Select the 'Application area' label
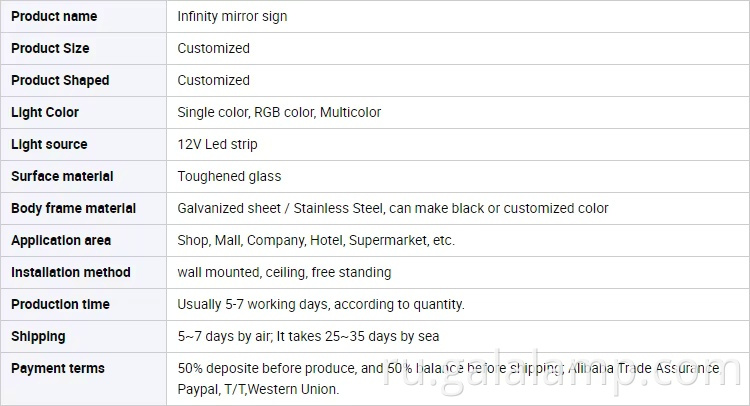Image resolution: width=750 pixels, height=406 pixels. coord(61,240)
